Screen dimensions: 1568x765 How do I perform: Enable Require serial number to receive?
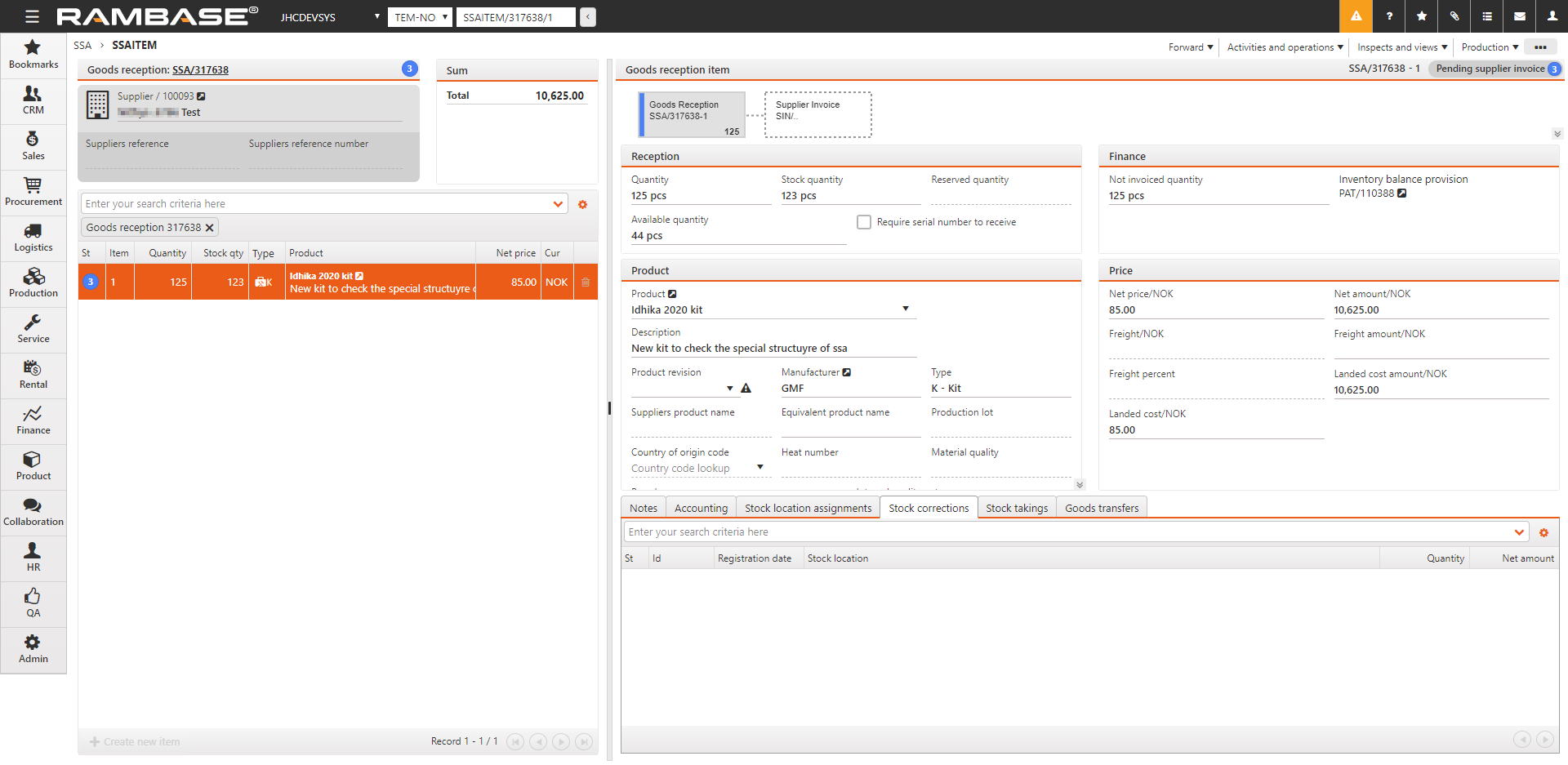pyautogui.click(x=863, y=222)
